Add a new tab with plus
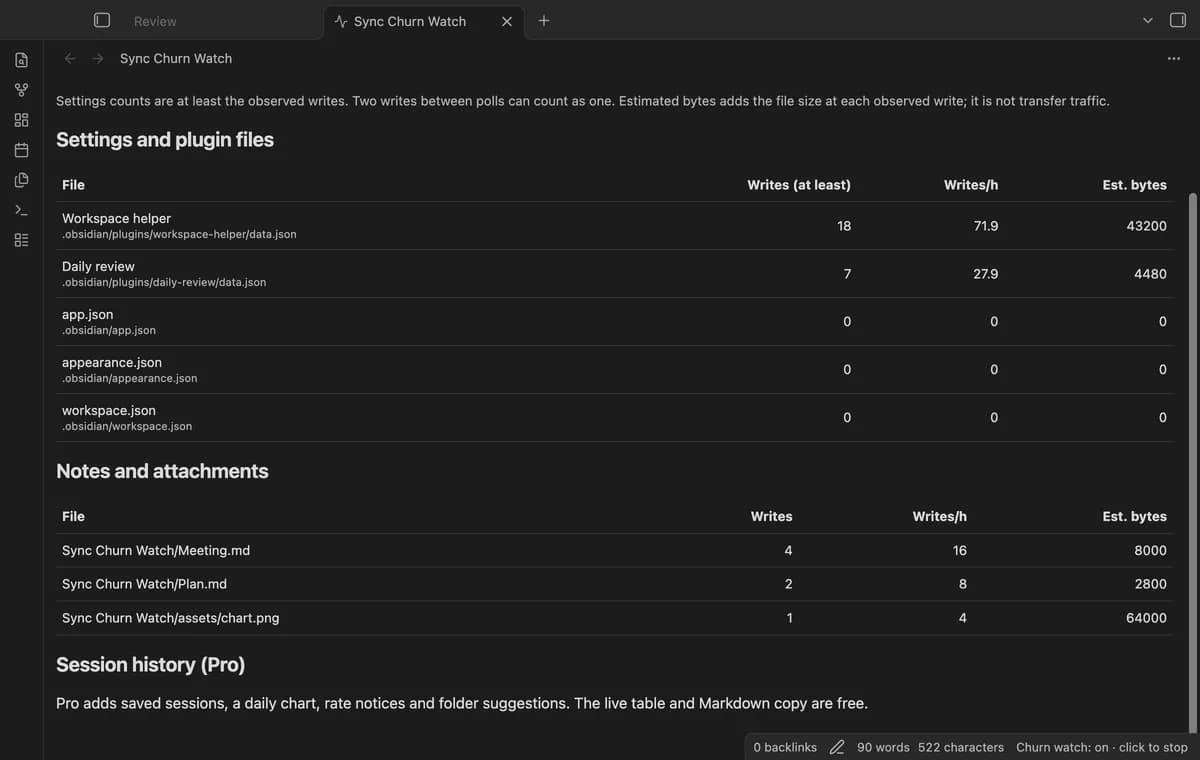The image size is (1200, 760). tap(543, 20)
